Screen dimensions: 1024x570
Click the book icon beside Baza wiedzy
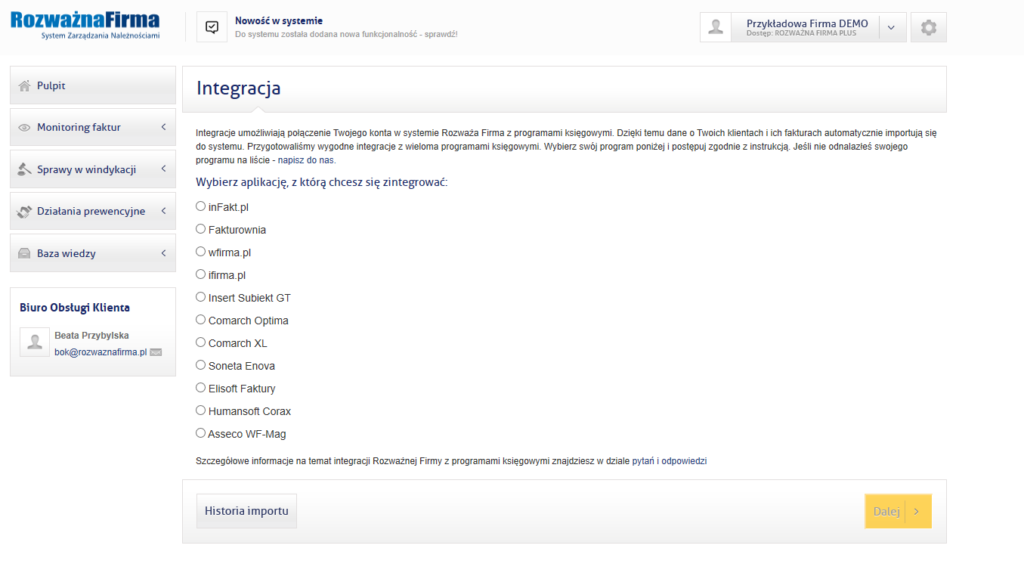(24, 253)
